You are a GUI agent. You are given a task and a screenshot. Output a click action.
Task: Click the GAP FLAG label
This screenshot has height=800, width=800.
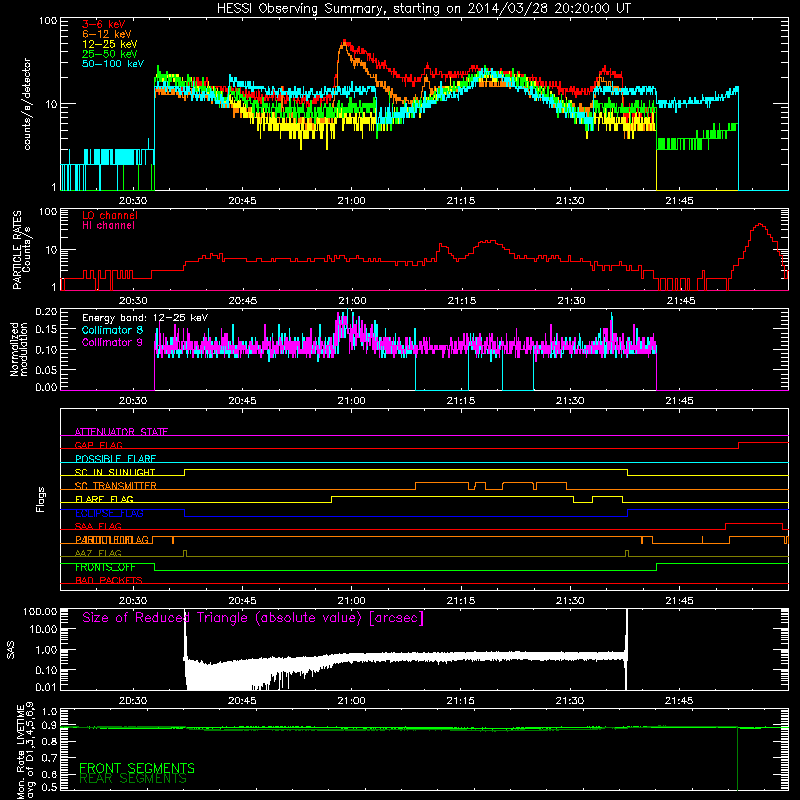tap(98, 445)
